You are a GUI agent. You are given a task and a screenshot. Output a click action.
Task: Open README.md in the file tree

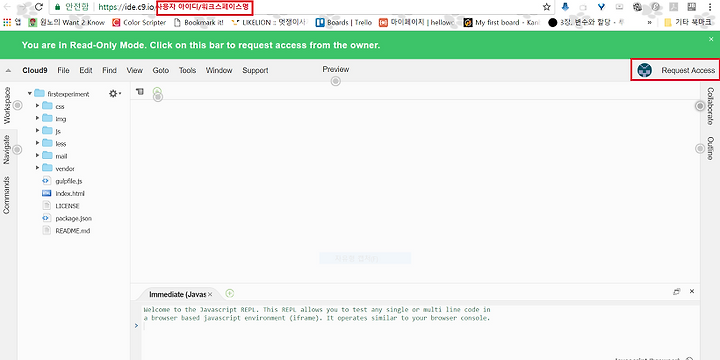pos(73,231)
